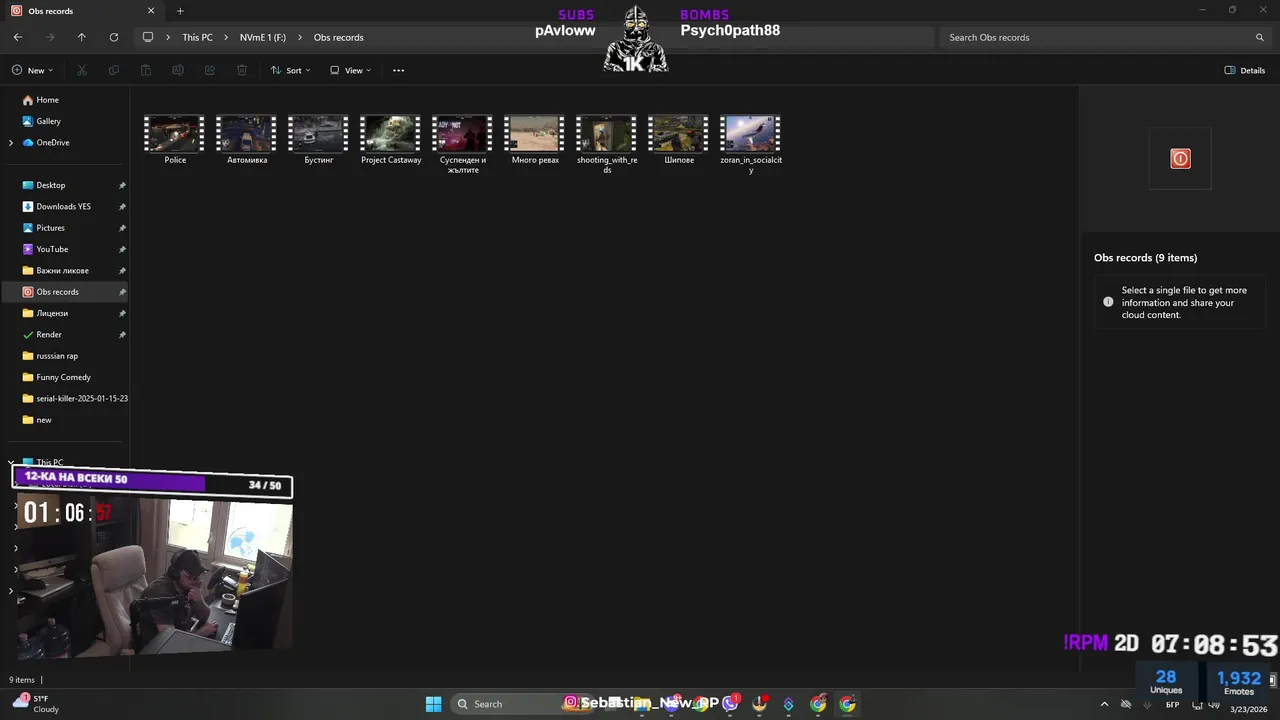Click the Paste clipboard icon
Screen dimensions: 1280x720
pyautogui.click(x=146, y=70)
